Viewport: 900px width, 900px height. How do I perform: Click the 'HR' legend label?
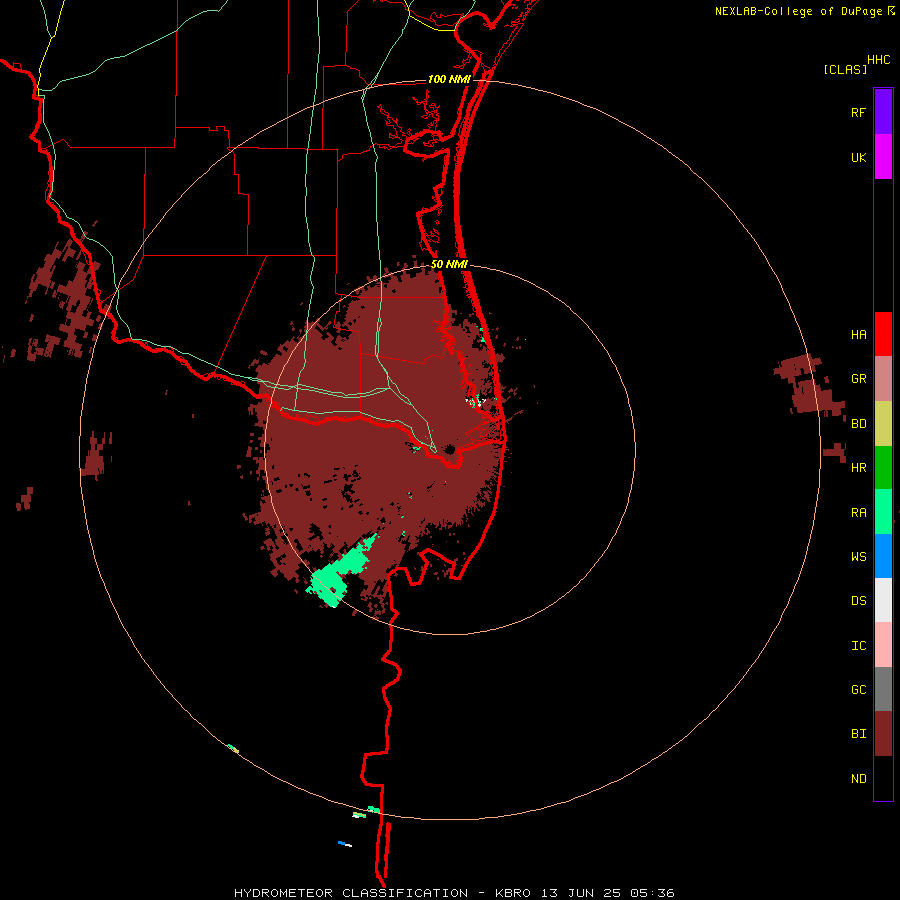click(x=859, y=468)
